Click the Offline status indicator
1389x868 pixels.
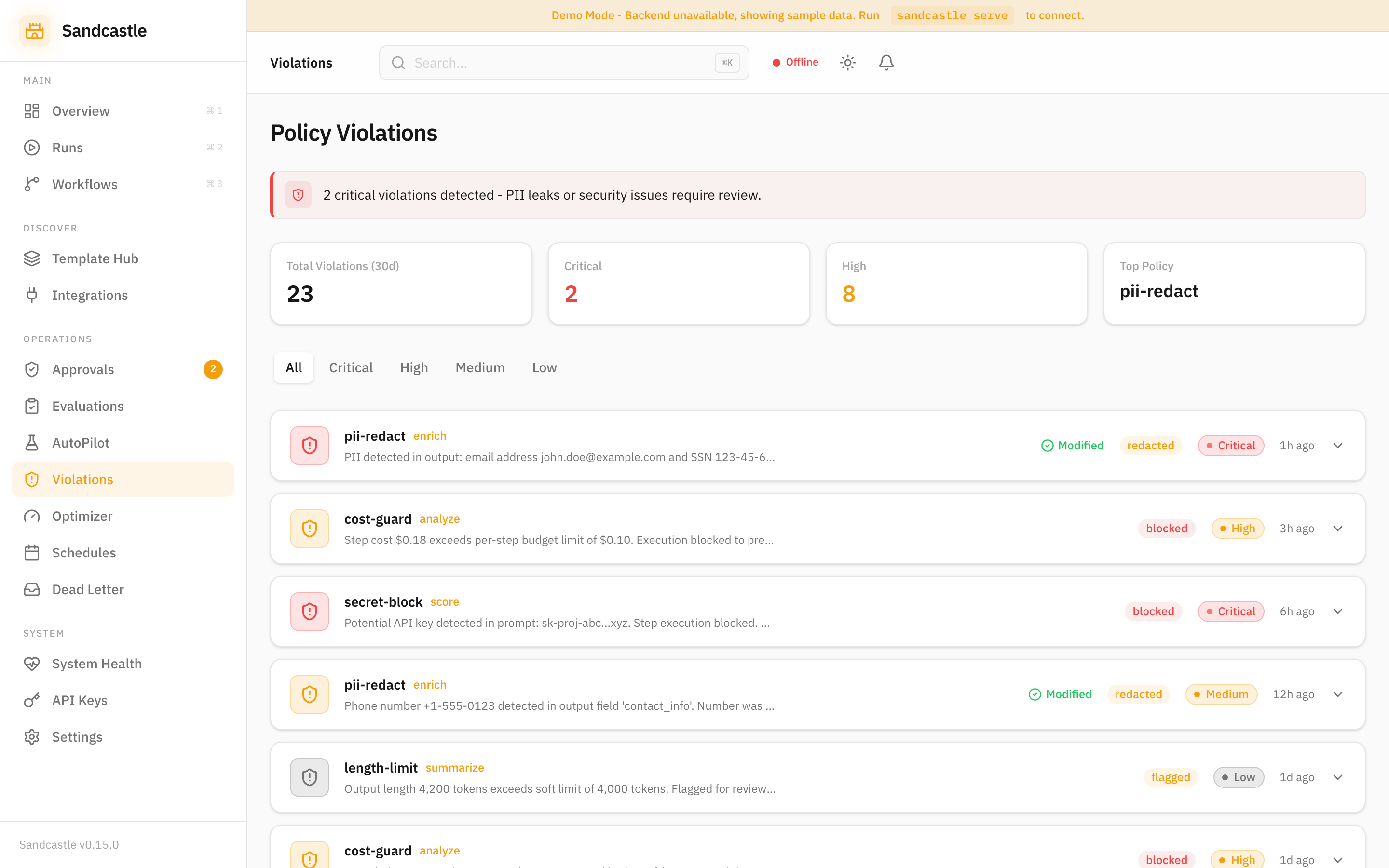[794, 62]
